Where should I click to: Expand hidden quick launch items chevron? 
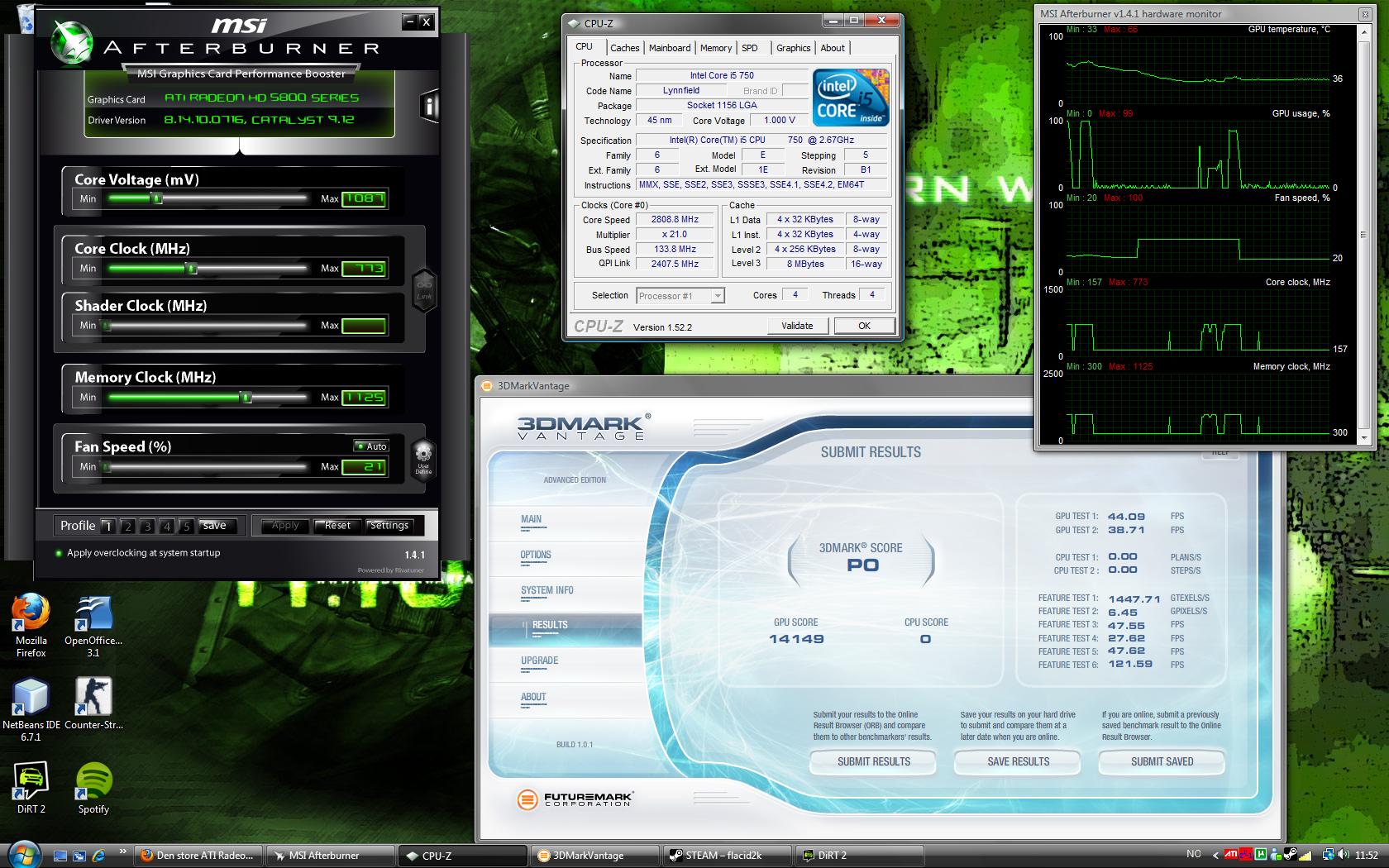pos(123,851)
